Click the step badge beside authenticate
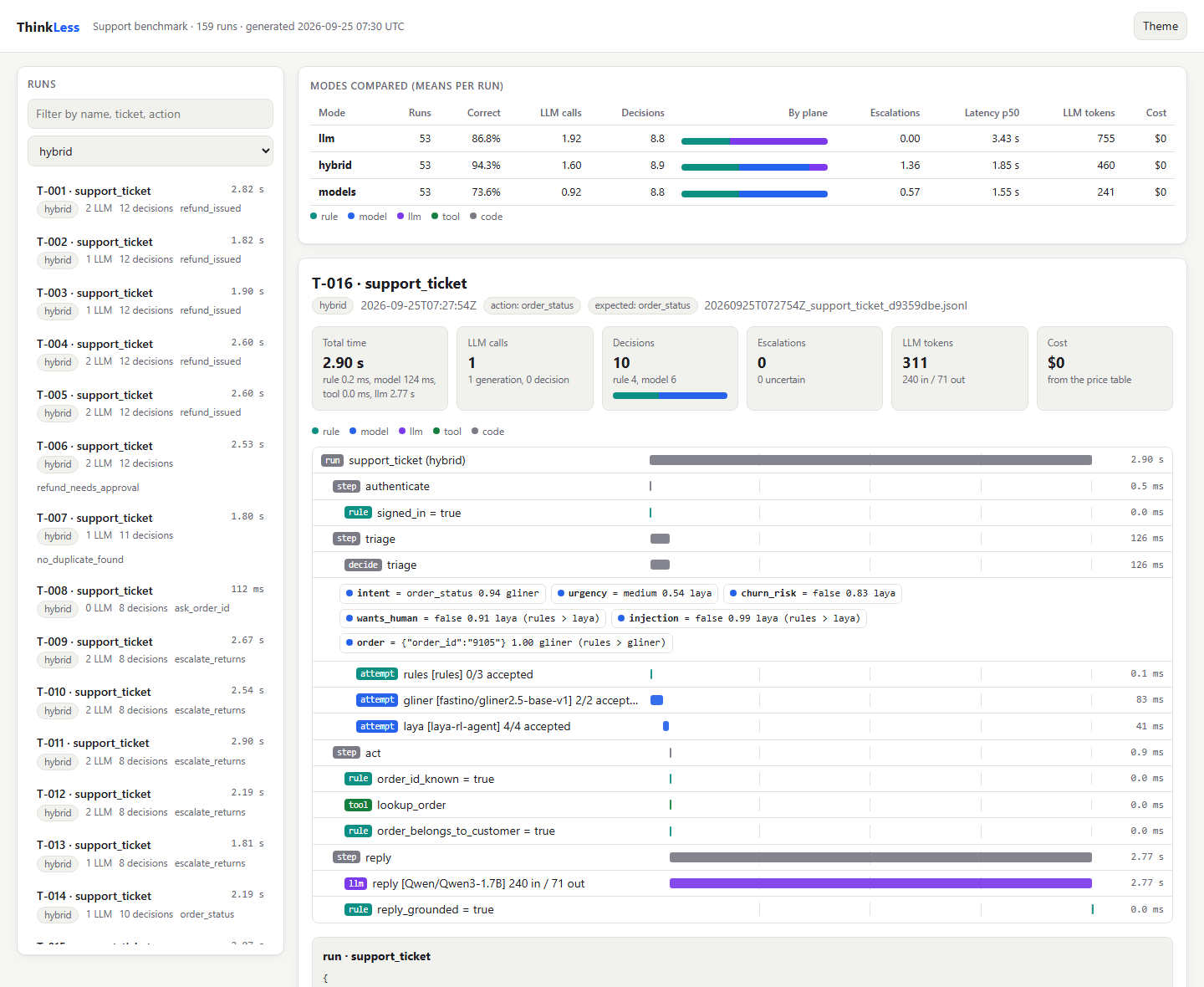 [x=346, y=486]
